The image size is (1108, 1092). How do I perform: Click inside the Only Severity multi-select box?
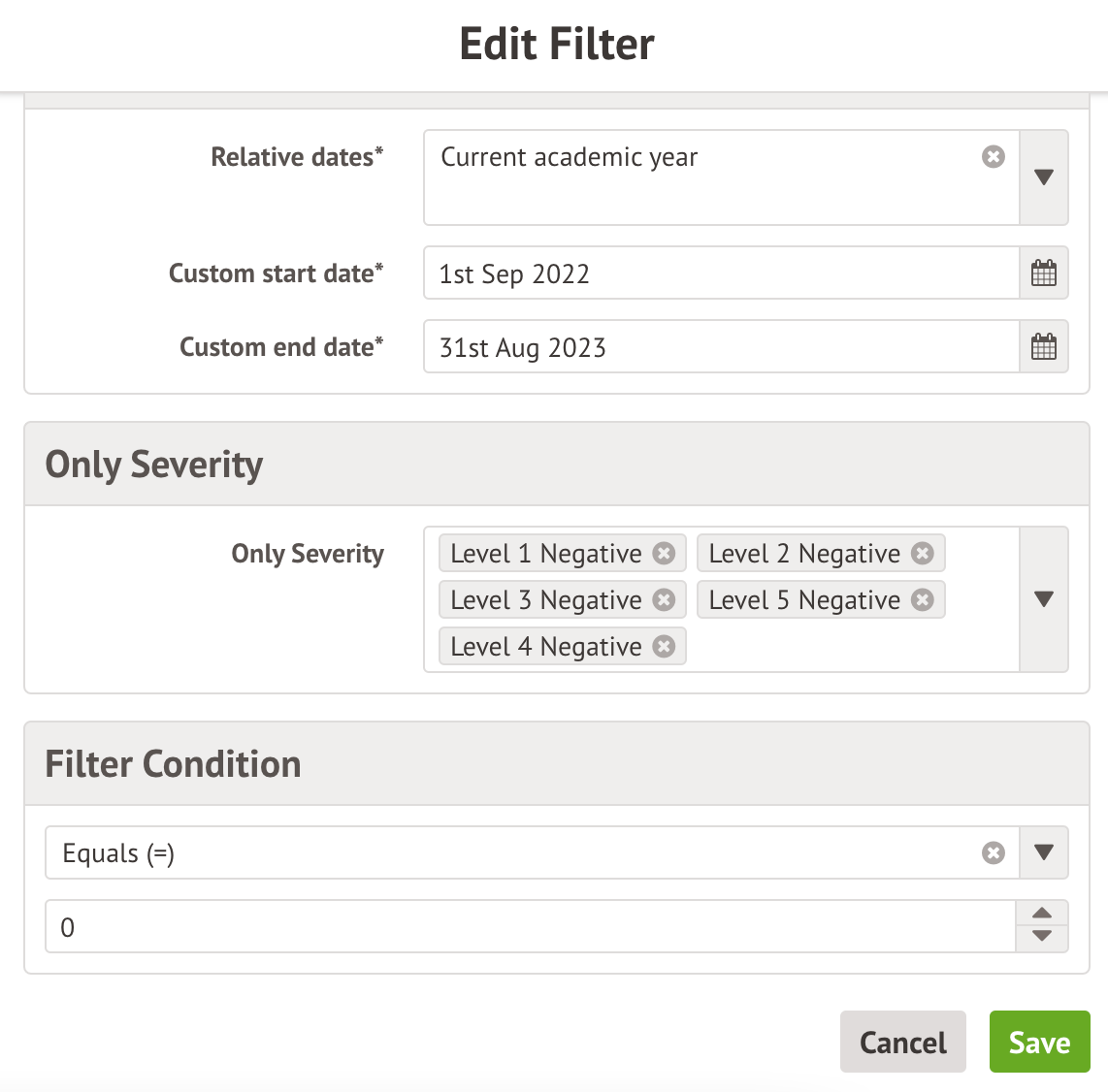(844, 646)
